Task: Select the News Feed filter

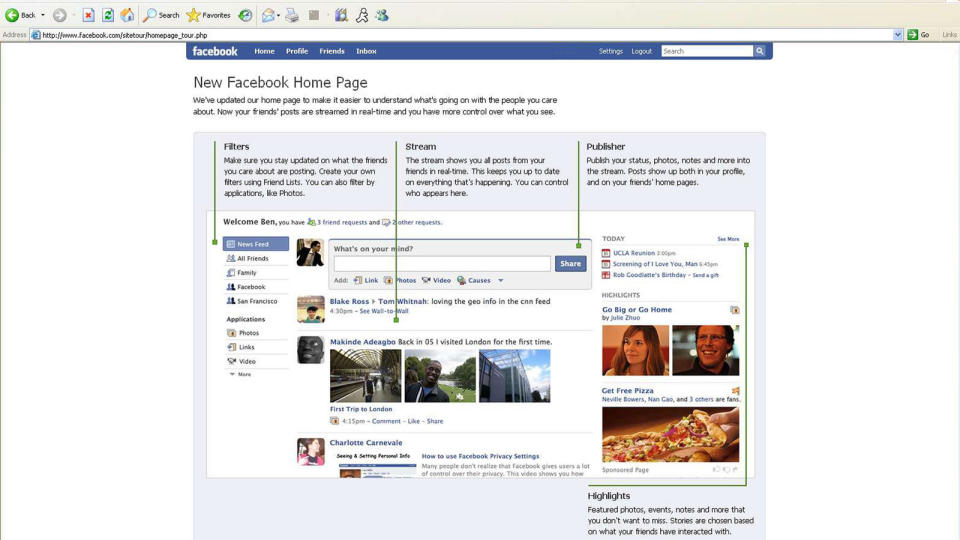Action: [256, 244]
